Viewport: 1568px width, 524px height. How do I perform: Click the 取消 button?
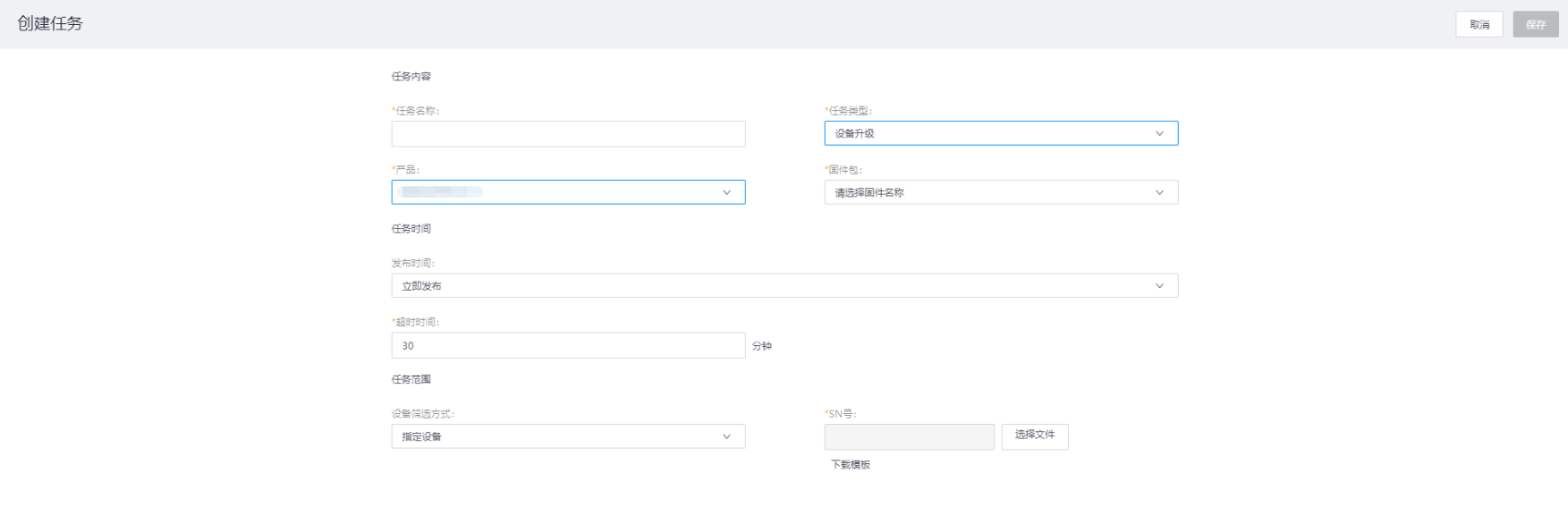[1479, 24]
